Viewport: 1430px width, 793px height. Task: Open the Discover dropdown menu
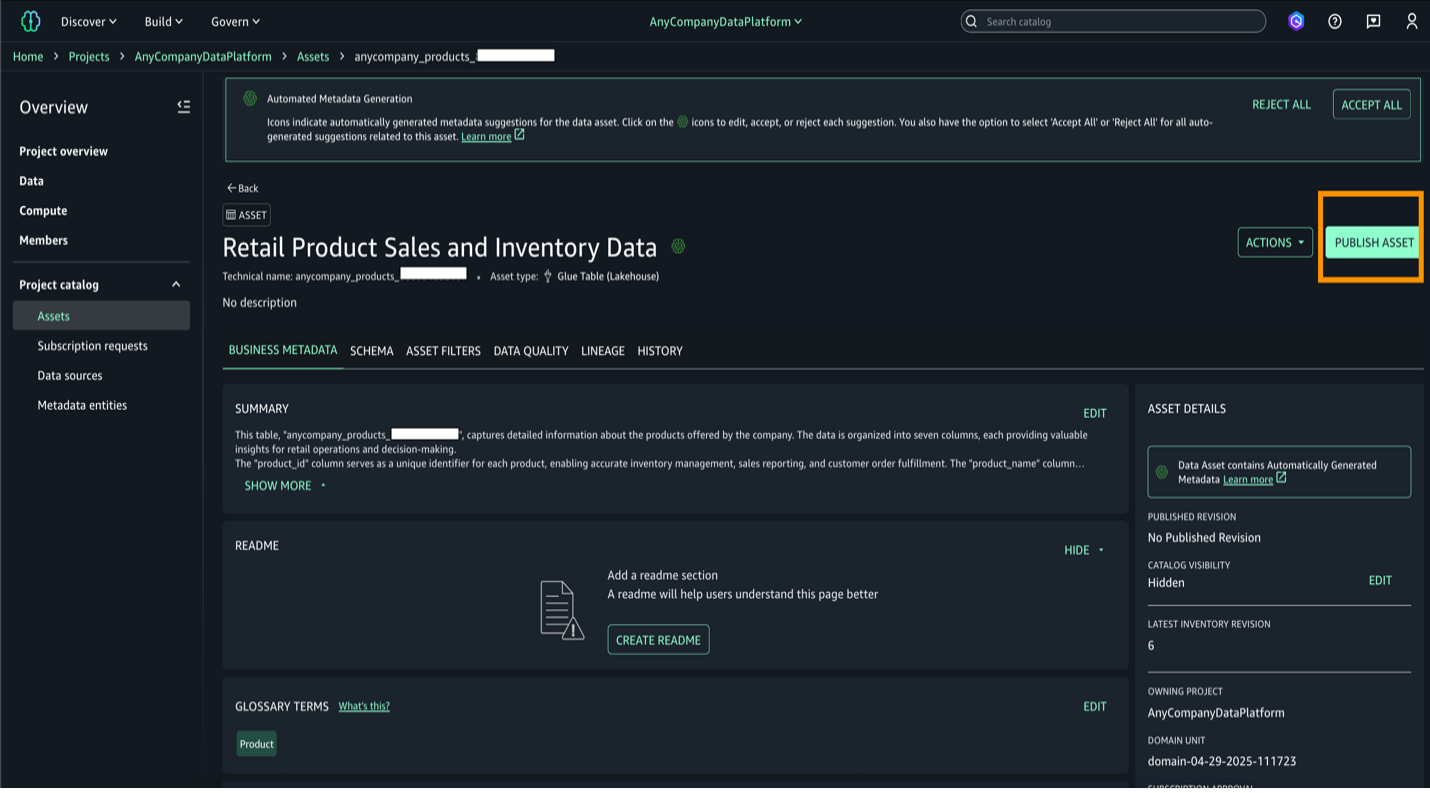pos(88,21)
